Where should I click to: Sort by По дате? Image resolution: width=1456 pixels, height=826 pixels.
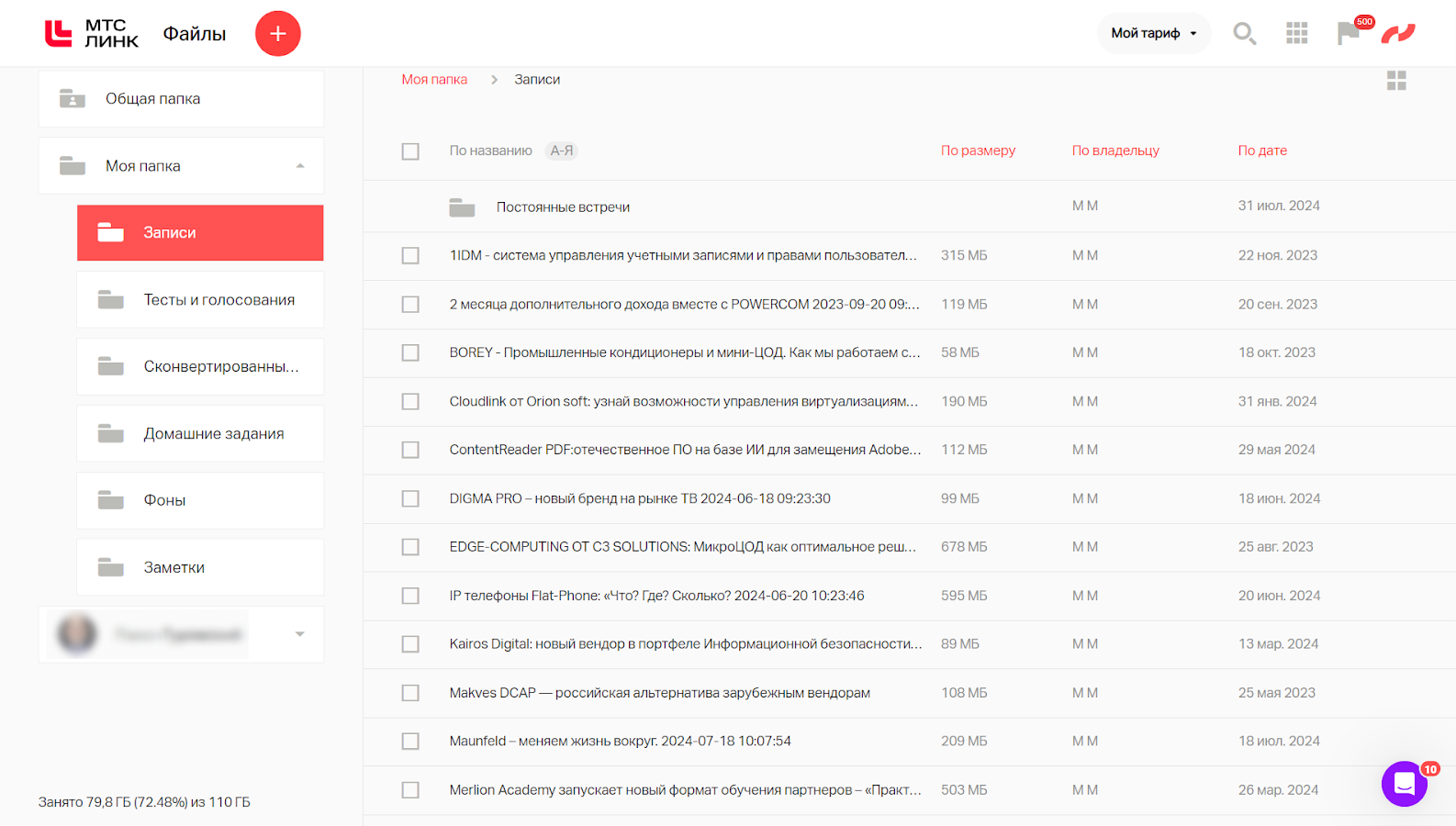tap(1262, 151)
